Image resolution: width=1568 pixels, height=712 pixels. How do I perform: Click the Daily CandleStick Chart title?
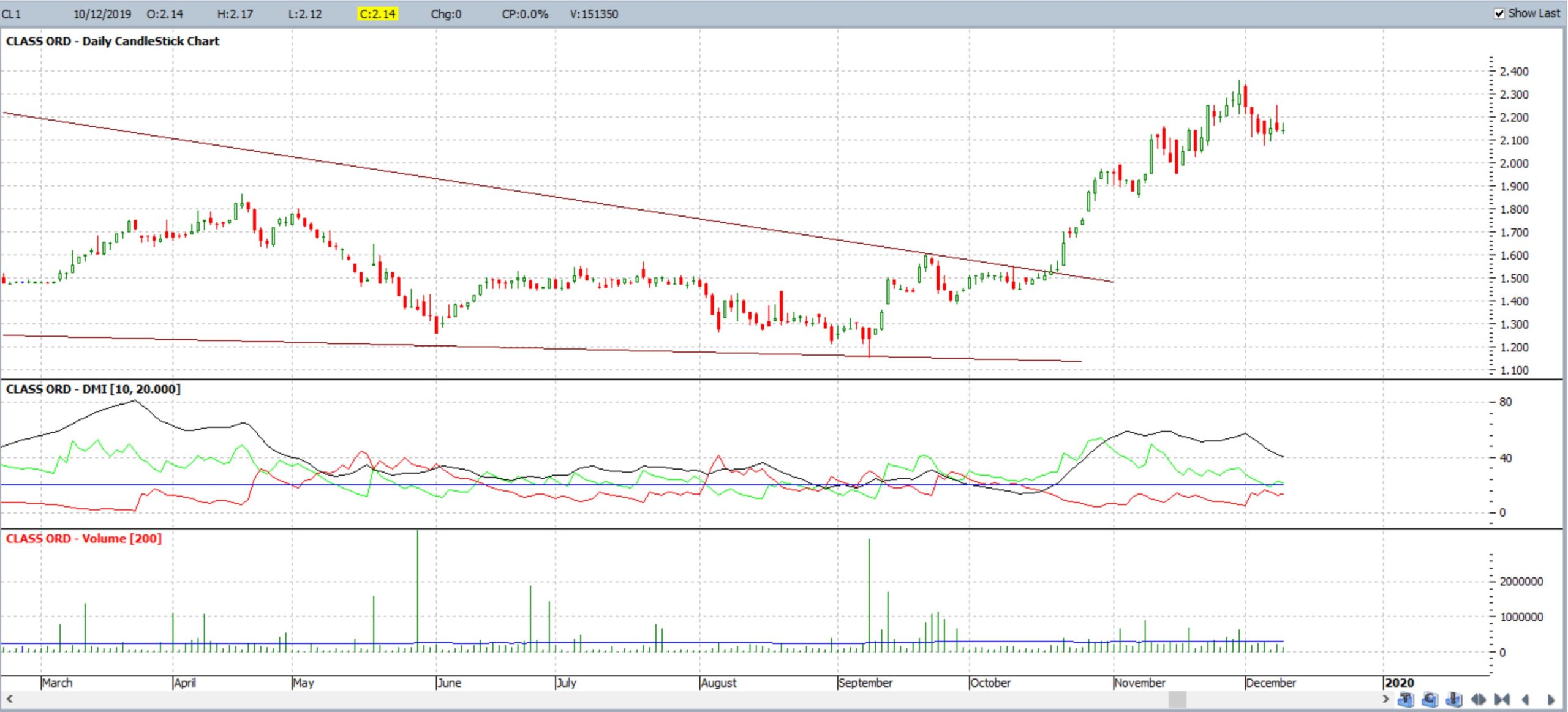click(x=112, y=41)
